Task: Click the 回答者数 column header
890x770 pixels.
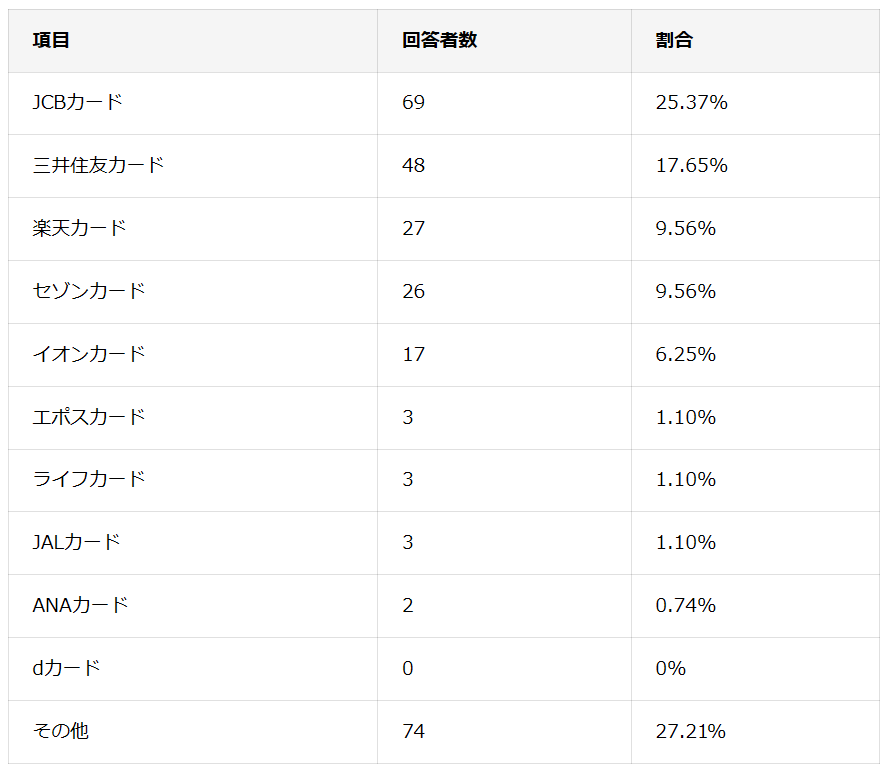Action: coord(439,41)
